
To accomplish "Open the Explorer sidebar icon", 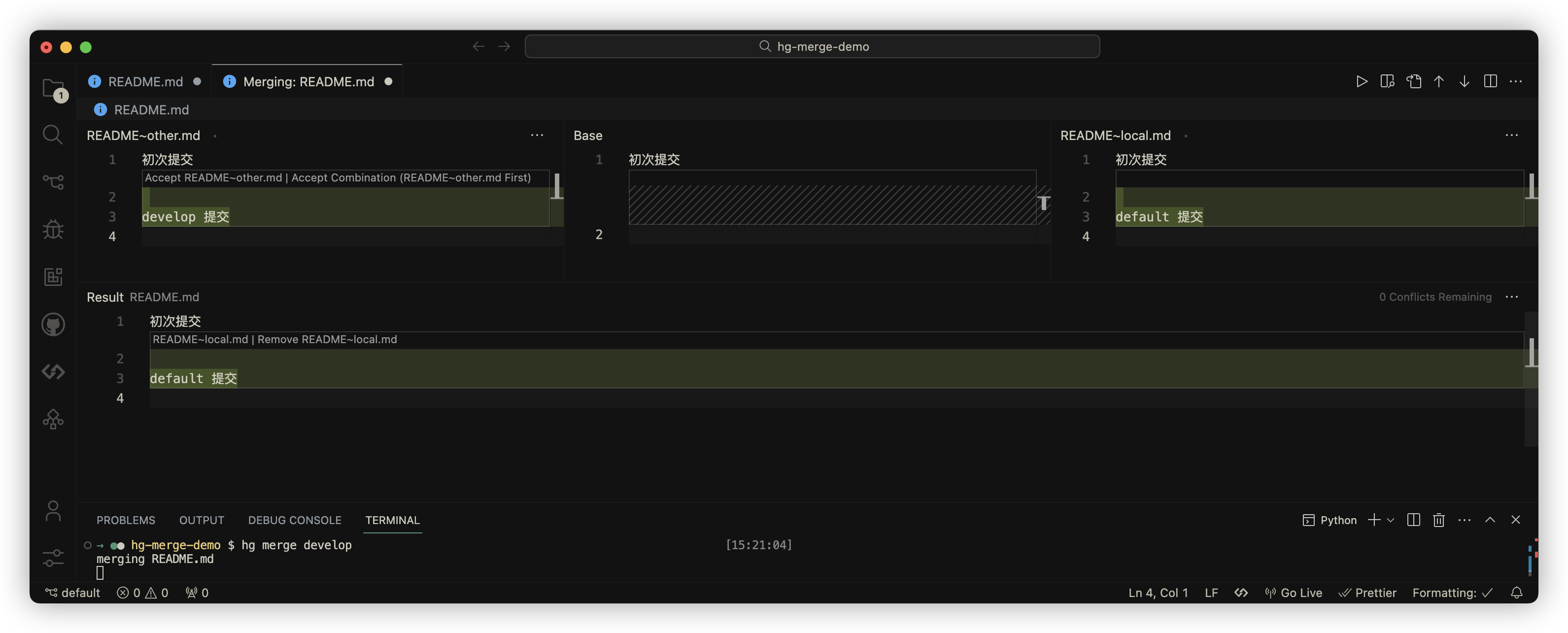I will pyautogui.click(x=54, y=89).
